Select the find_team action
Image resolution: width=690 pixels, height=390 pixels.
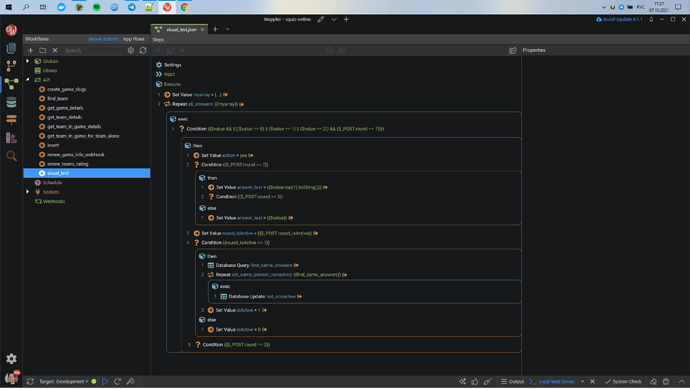pos(57,99)
